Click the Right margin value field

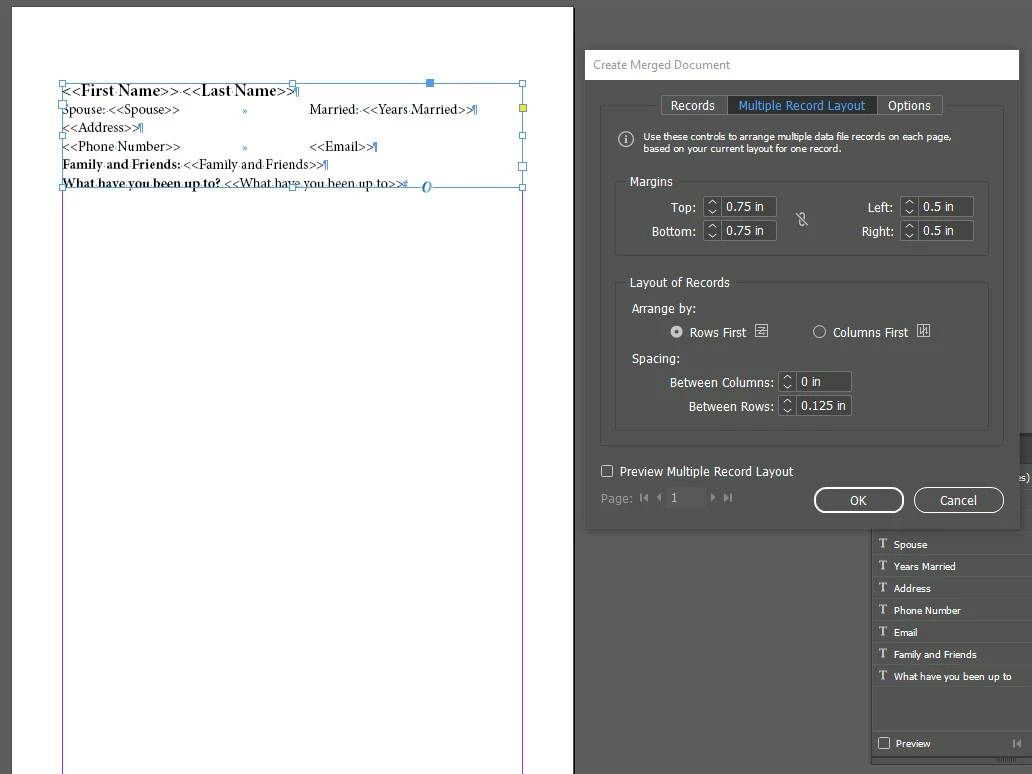[945, 230]
